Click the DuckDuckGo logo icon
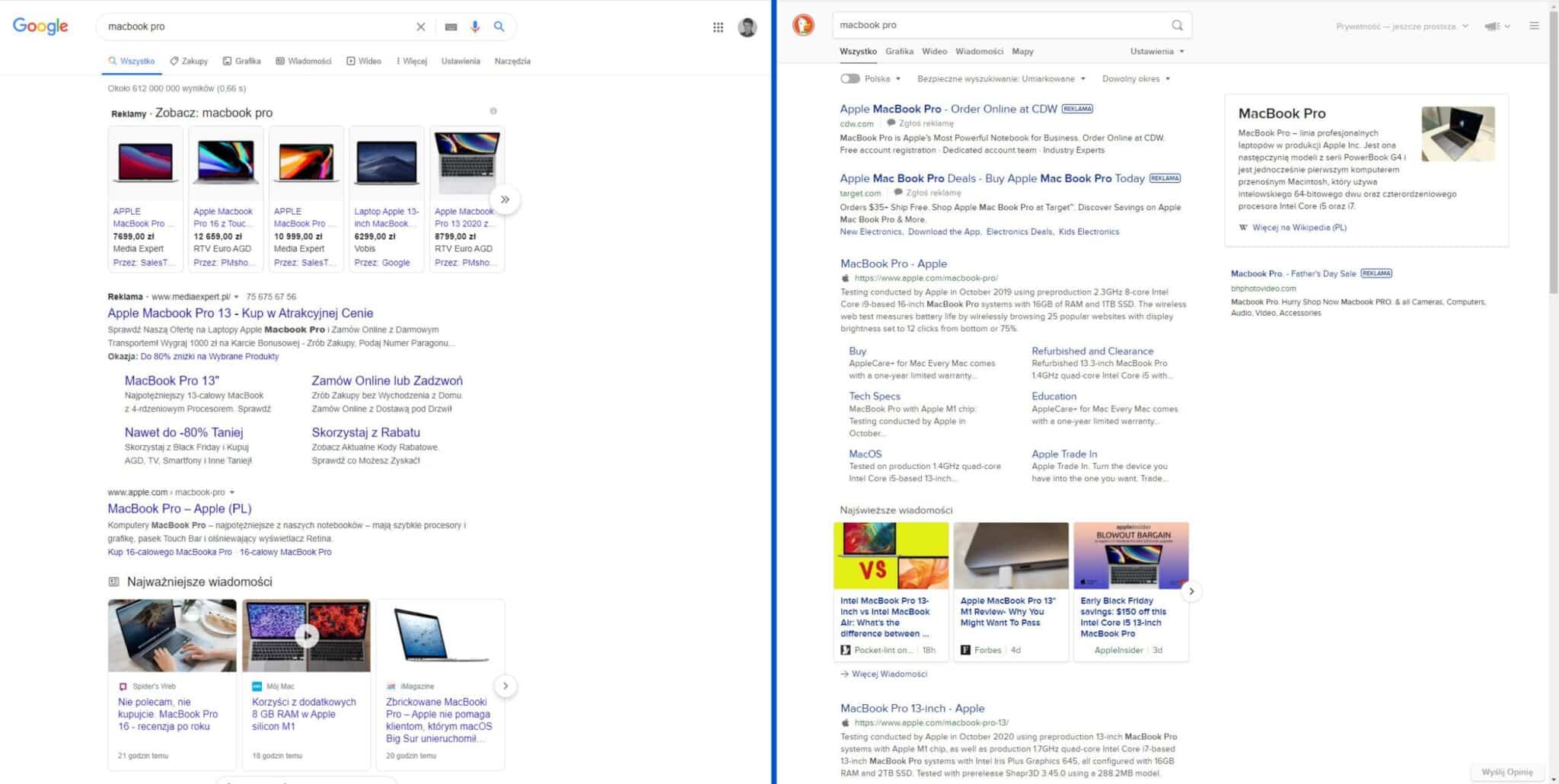Image resolution: width=1559 pixels, height=784 pixels. pos(803,25)
